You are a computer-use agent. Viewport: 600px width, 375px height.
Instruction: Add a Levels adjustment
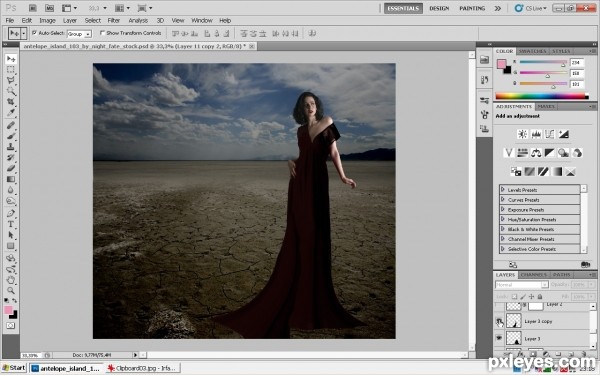point(536,134)
